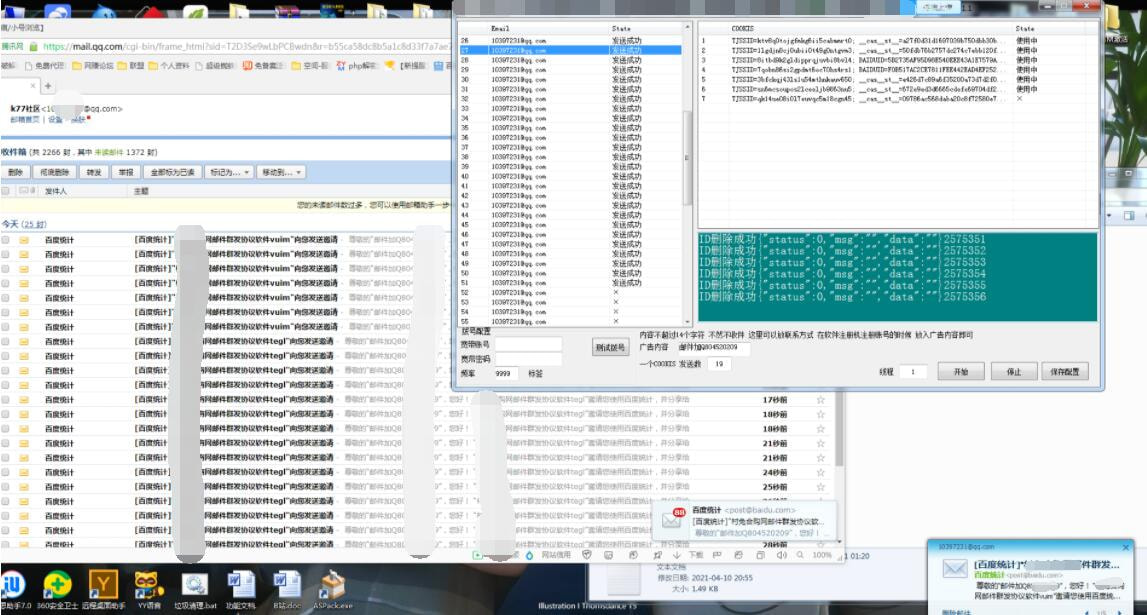Click the 网站信用 status bar label
This screenshot has height=615, width=1147.
pos(555,555)
